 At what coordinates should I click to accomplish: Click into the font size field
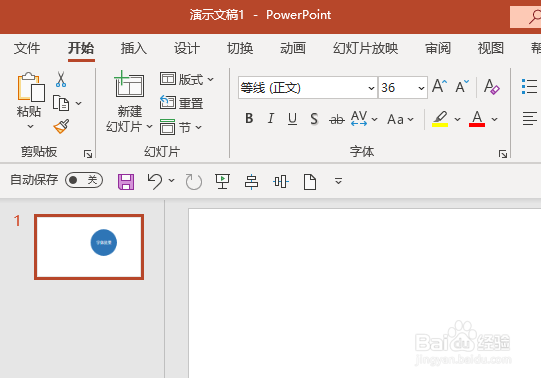tap(397, 88)
